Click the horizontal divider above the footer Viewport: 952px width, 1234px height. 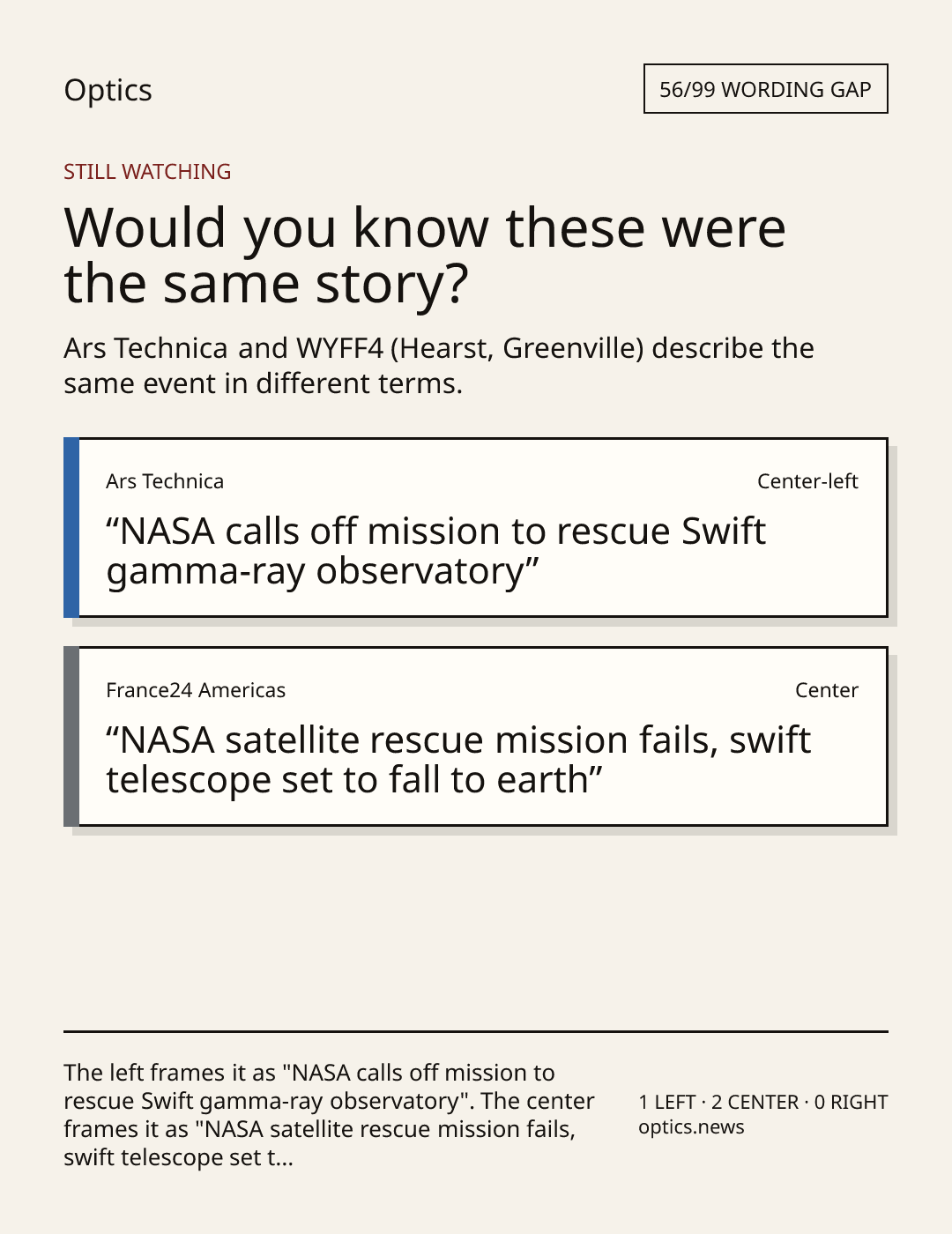coord(476,1031)
